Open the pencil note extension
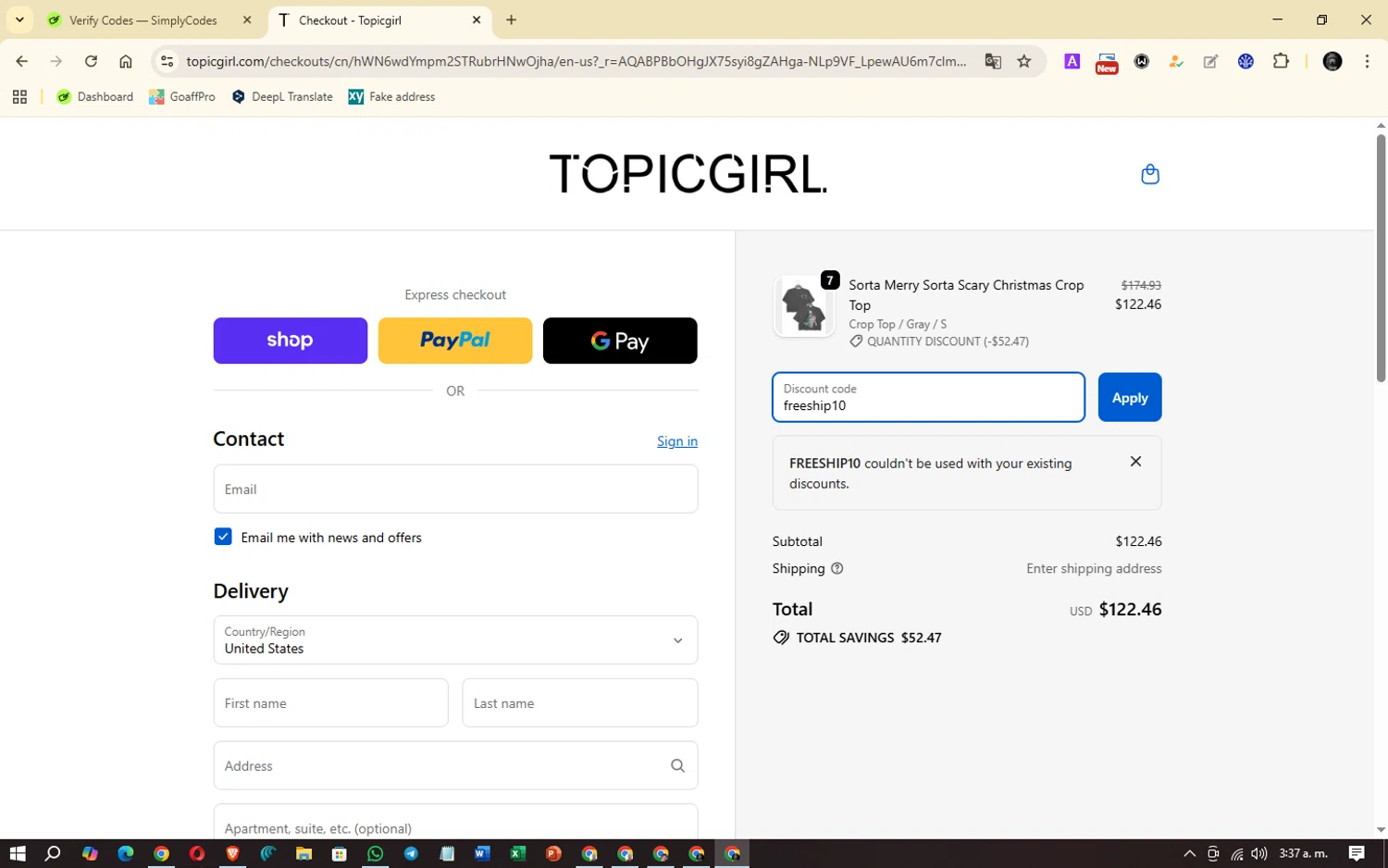Image resolution: width=1388 pixels, height=868 pixels. (1210, 61)
